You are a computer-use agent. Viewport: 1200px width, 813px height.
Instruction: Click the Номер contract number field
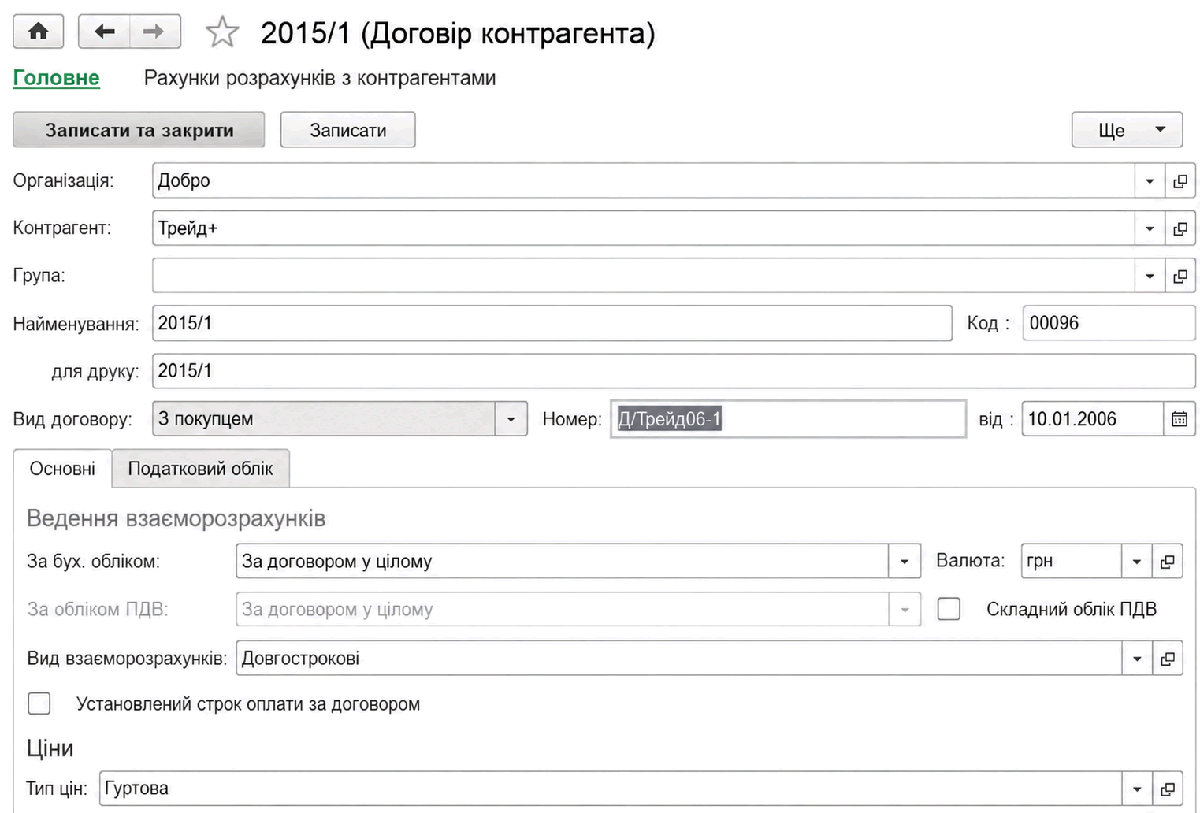pos(787,420)
